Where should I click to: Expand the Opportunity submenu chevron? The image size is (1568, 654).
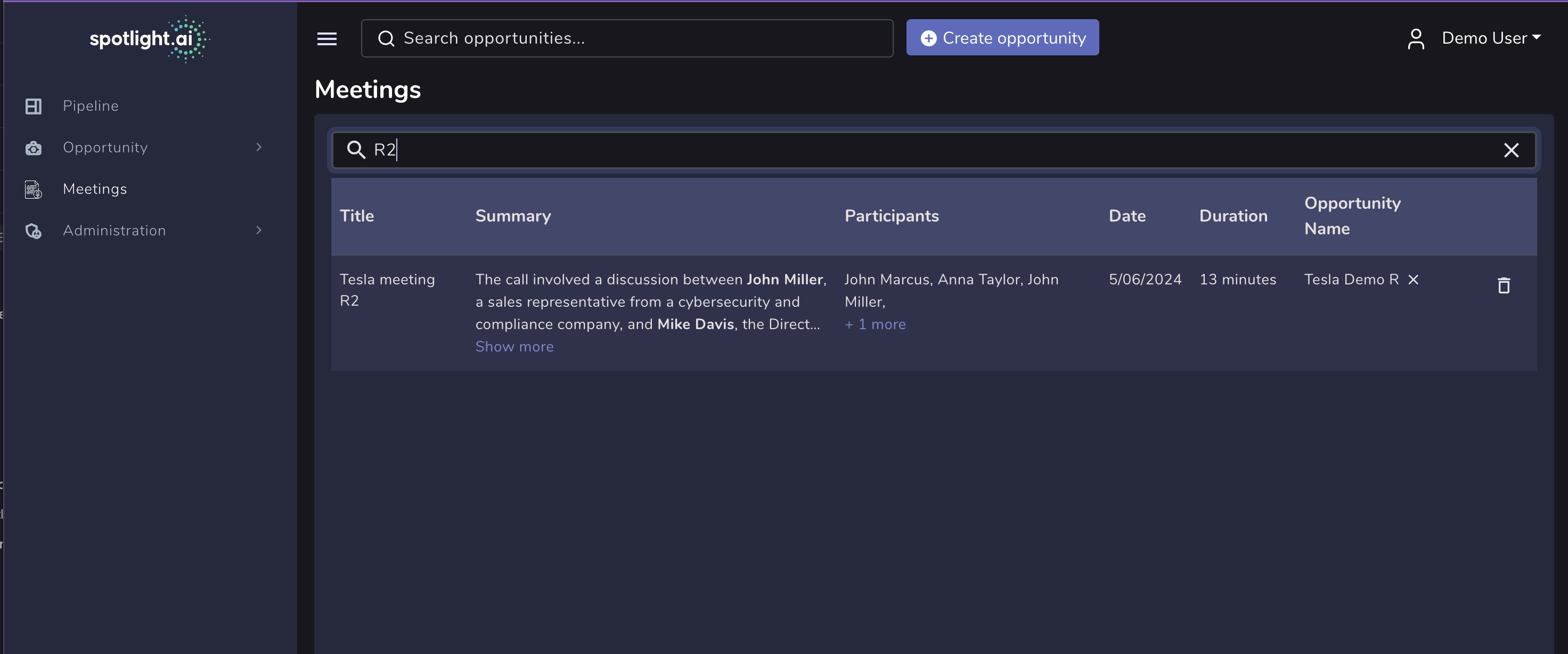click(259, 148)
